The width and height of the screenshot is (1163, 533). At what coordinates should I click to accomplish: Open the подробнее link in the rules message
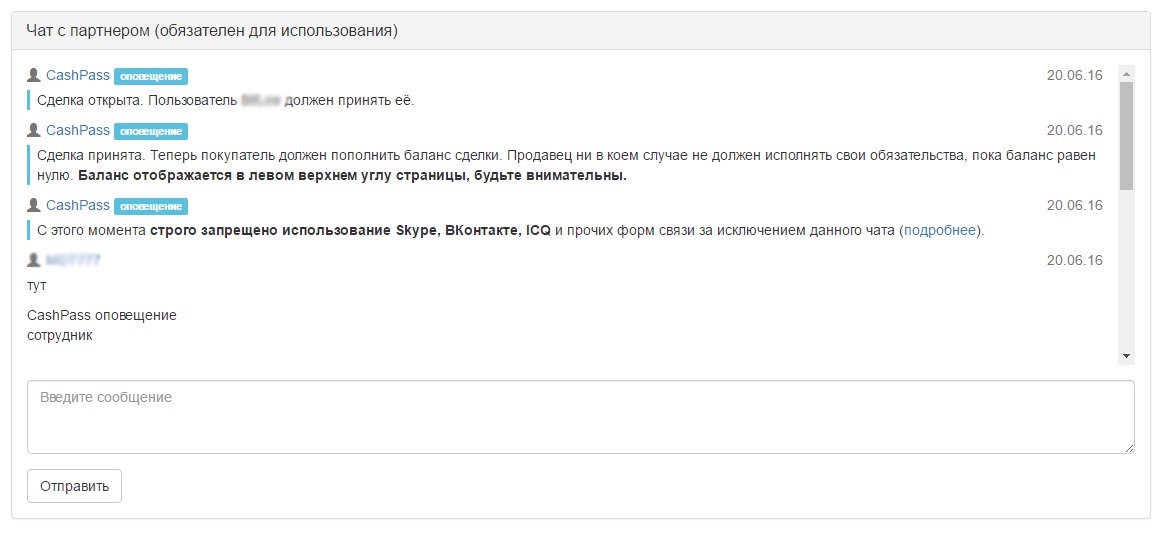[940, 231]
